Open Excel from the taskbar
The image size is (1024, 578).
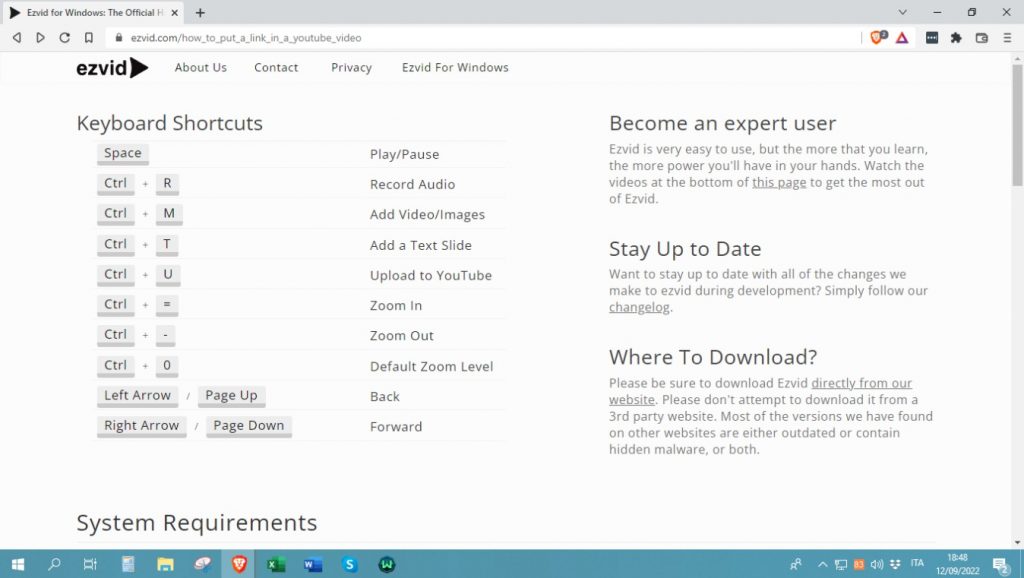[x=276, y=565]
